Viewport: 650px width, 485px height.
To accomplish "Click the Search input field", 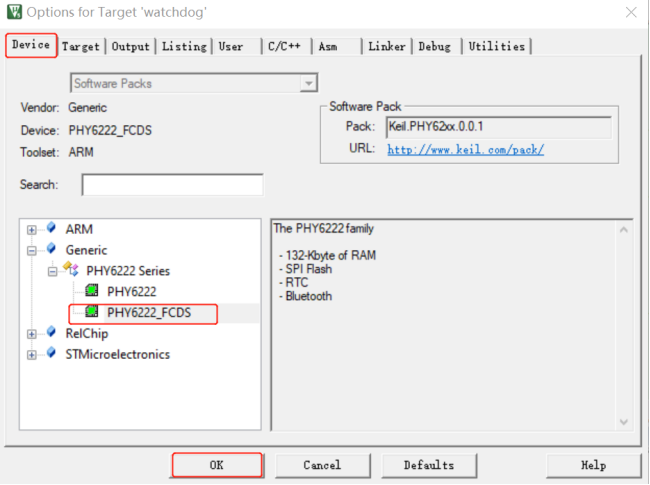I will (172, 184).
